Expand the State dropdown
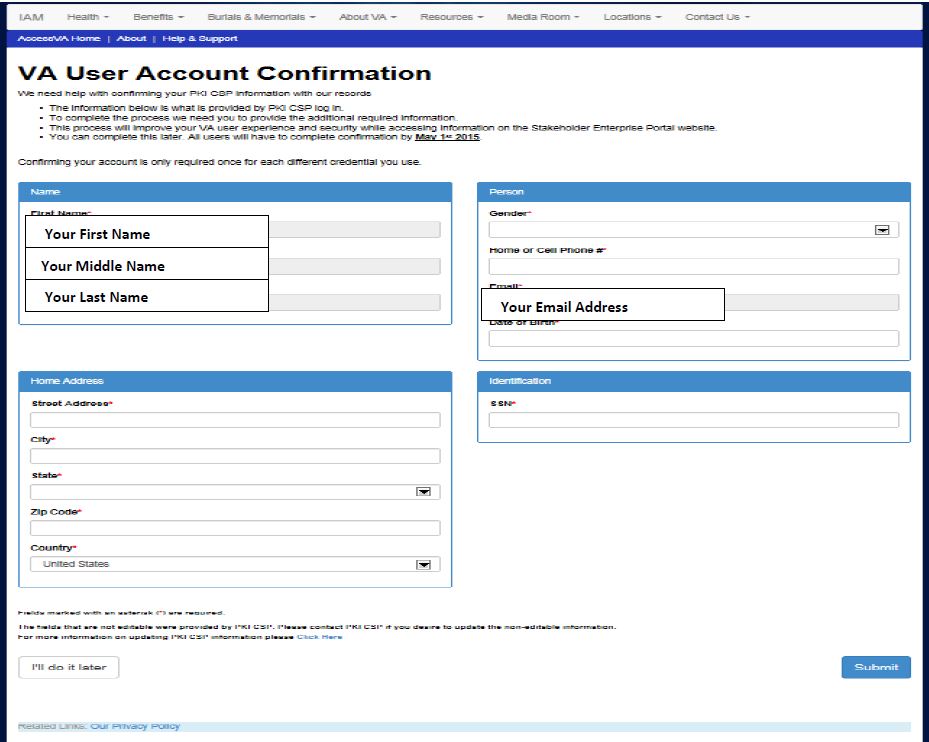This screenshot has height=742, width=929. tap(235, 492)
